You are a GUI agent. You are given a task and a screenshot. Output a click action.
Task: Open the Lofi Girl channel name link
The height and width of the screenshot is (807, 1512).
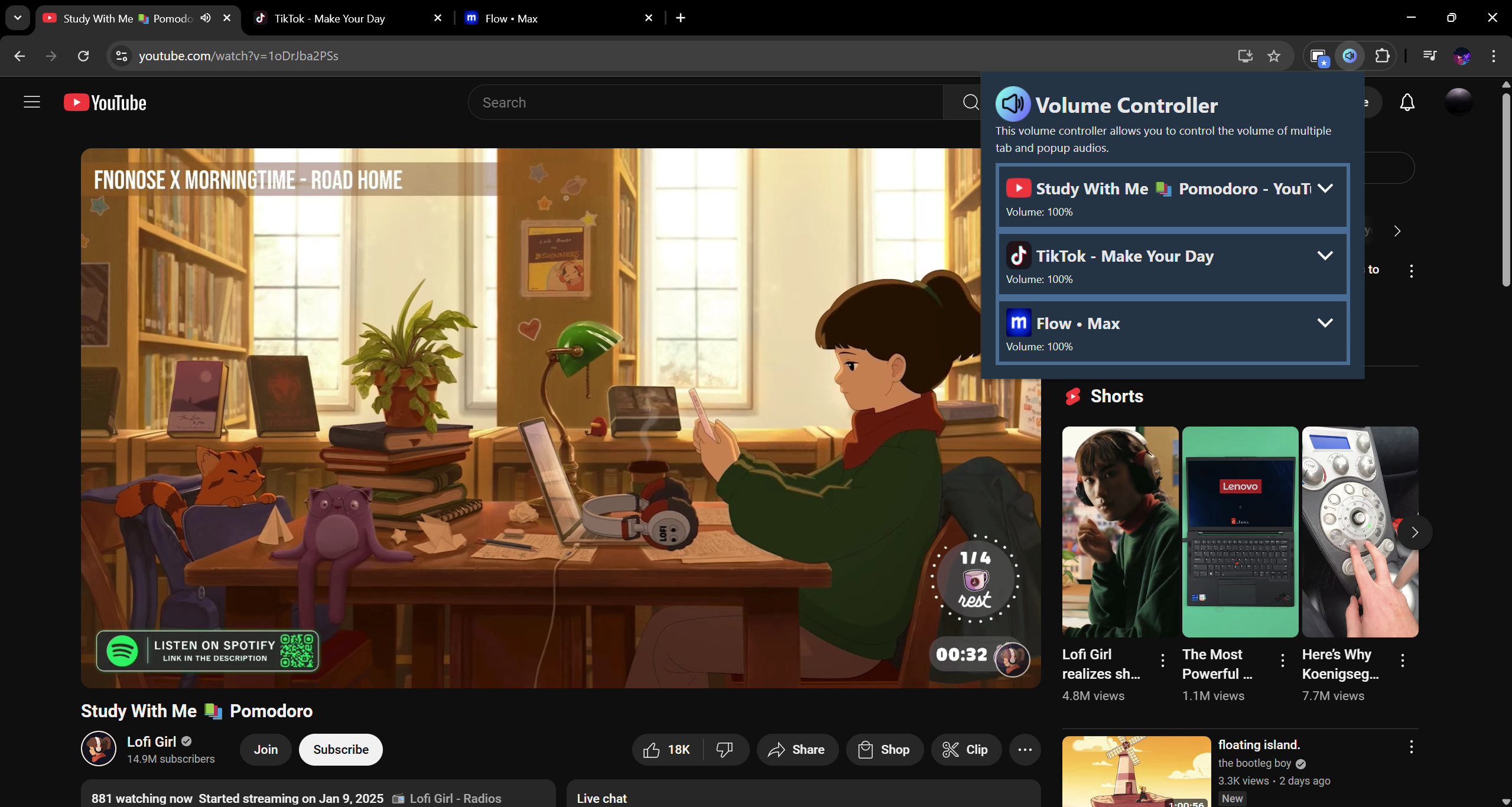click(x=152, y=741)
